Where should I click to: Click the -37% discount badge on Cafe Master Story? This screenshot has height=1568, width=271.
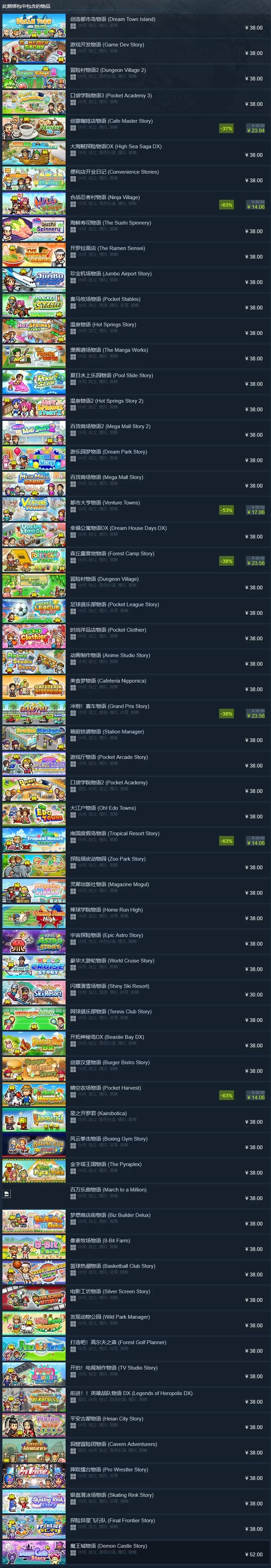[x=226, y=129]
